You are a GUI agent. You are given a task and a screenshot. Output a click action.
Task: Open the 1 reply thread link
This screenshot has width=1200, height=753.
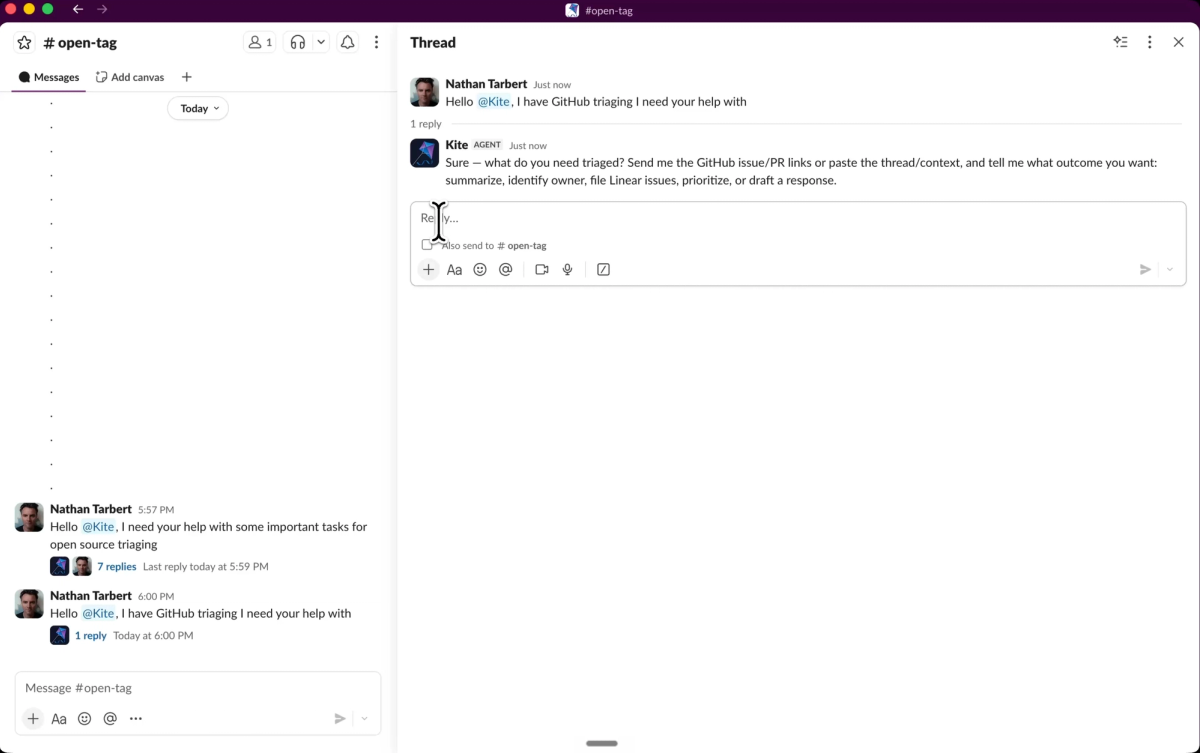(x=91, y=635)
